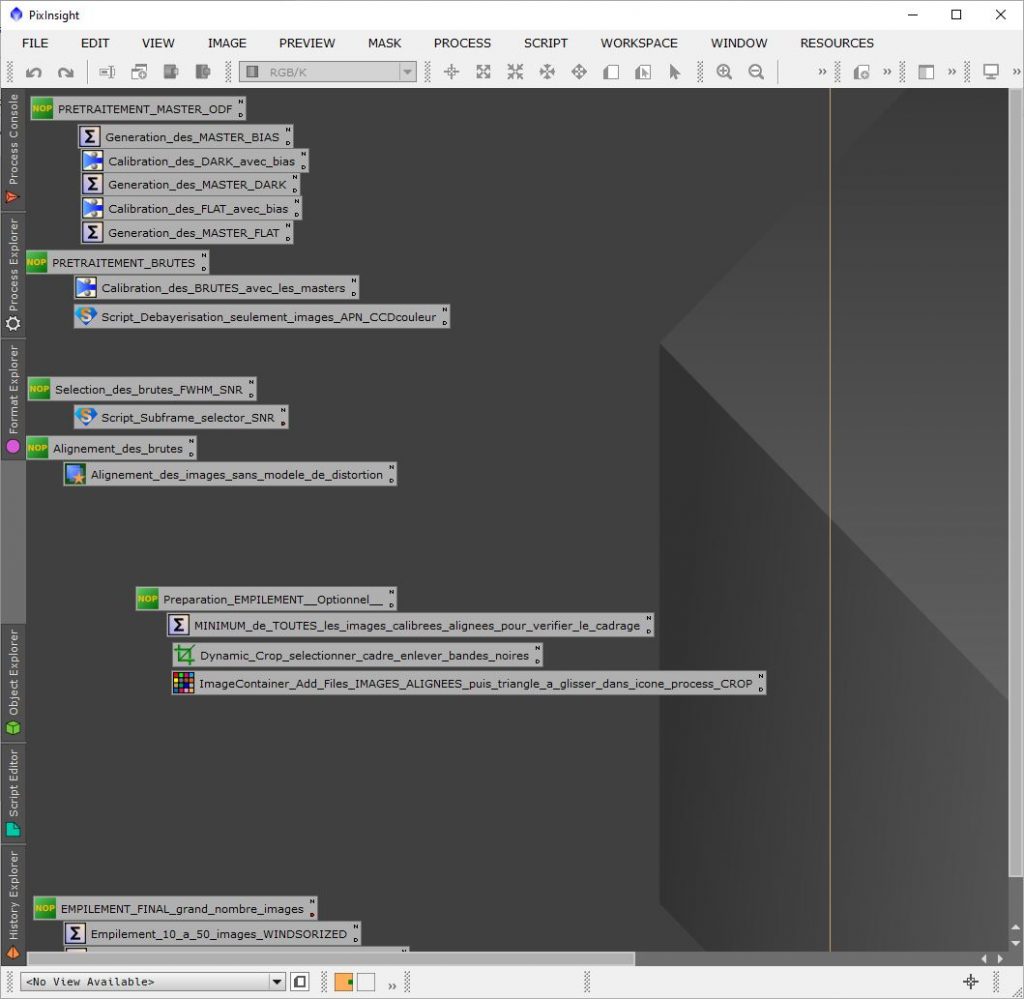Open the Object Explorer side tab
The height and width of the screenshot is (999, 1024).
[x=13, y=682]
